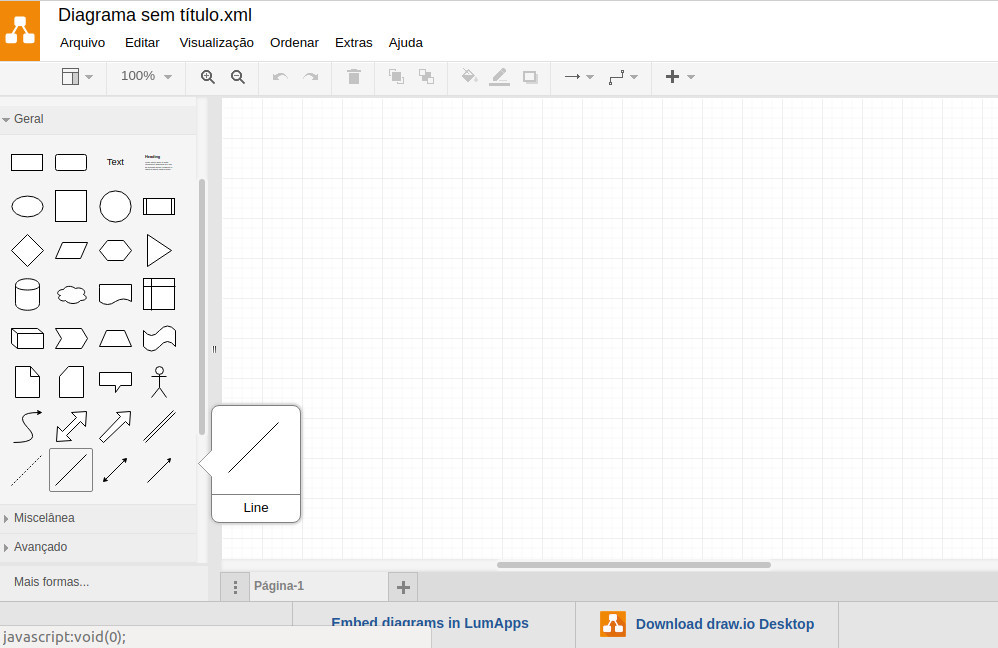
Task: Click the zoom in magnifier icon
Action: click(207, 77)
